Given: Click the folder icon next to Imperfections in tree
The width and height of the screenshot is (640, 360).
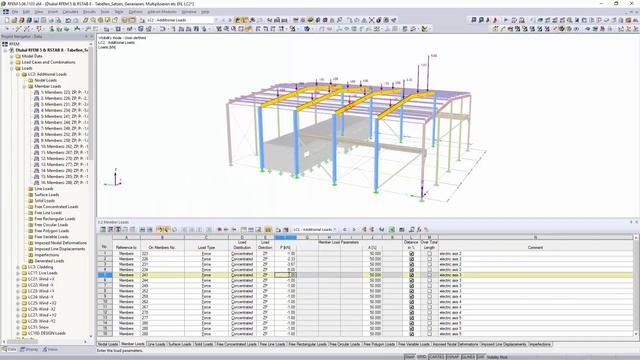Looking at the screenshot, I should click(31, 255).
